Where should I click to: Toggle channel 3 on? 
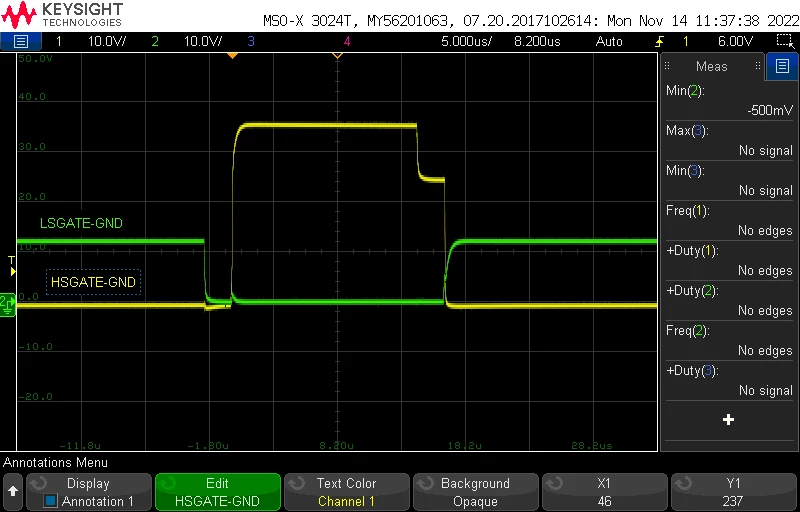(251, 41)
